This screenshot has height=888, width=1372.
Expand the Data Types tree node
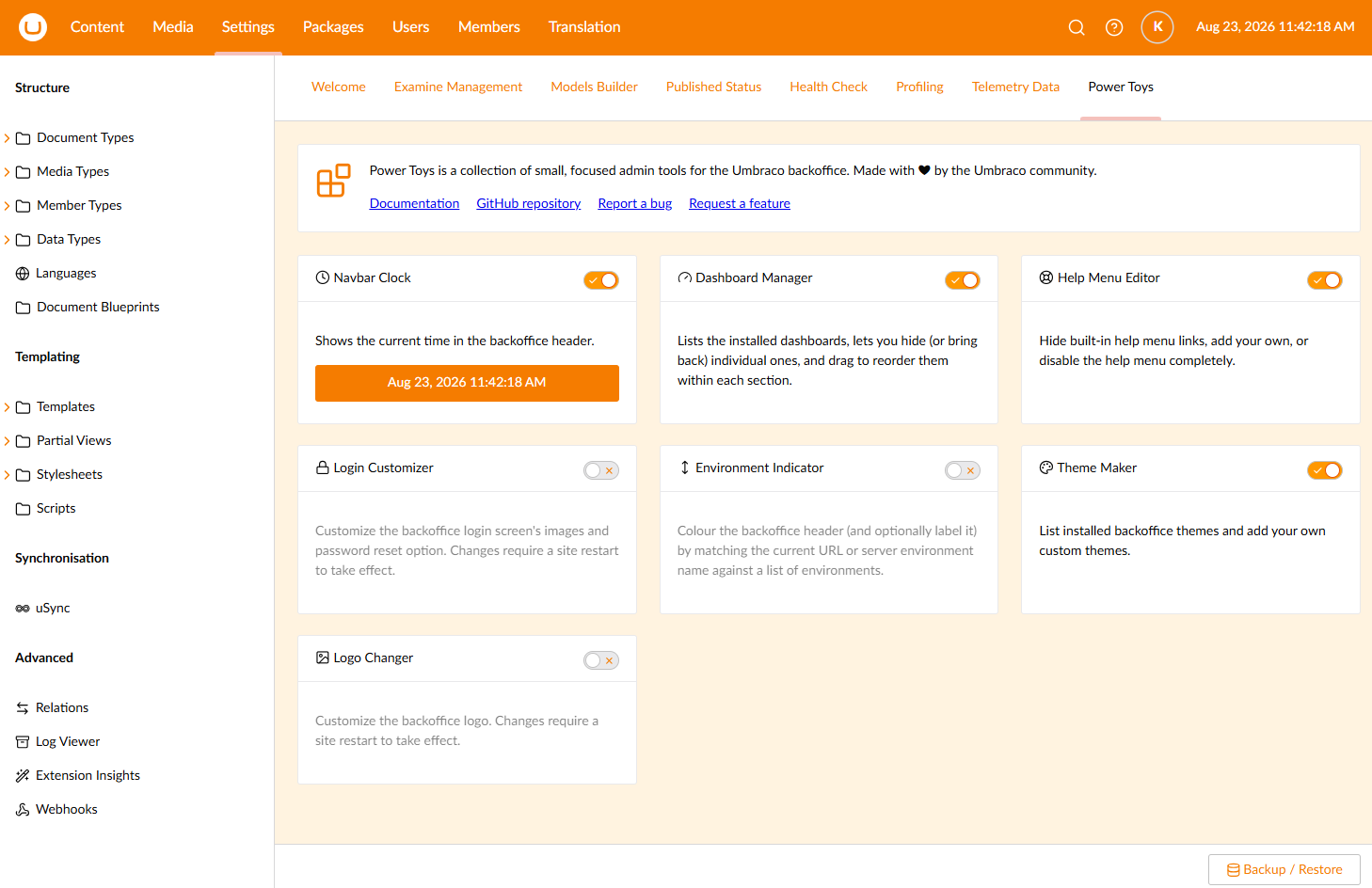tap(8, 240)
